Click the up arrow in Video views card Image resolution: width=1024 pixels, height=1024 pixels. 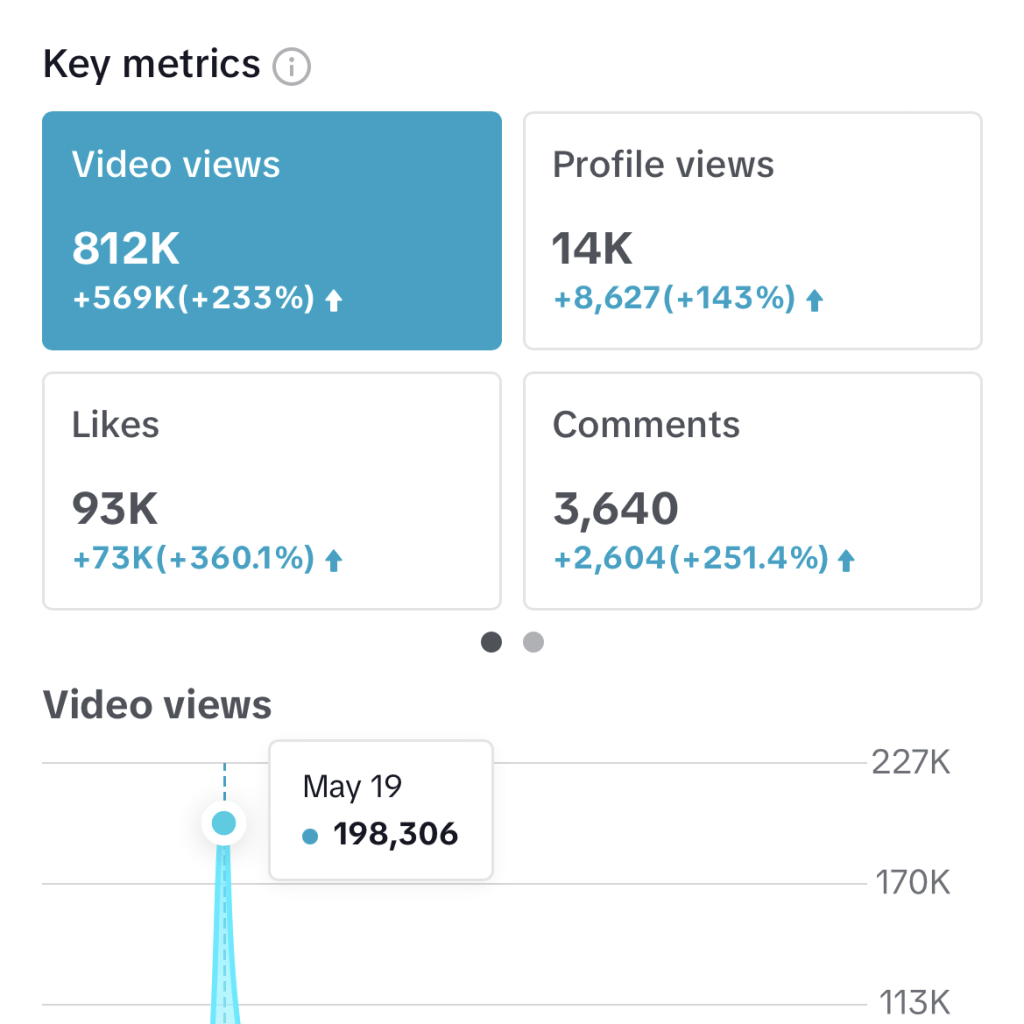tap(334, 300)
